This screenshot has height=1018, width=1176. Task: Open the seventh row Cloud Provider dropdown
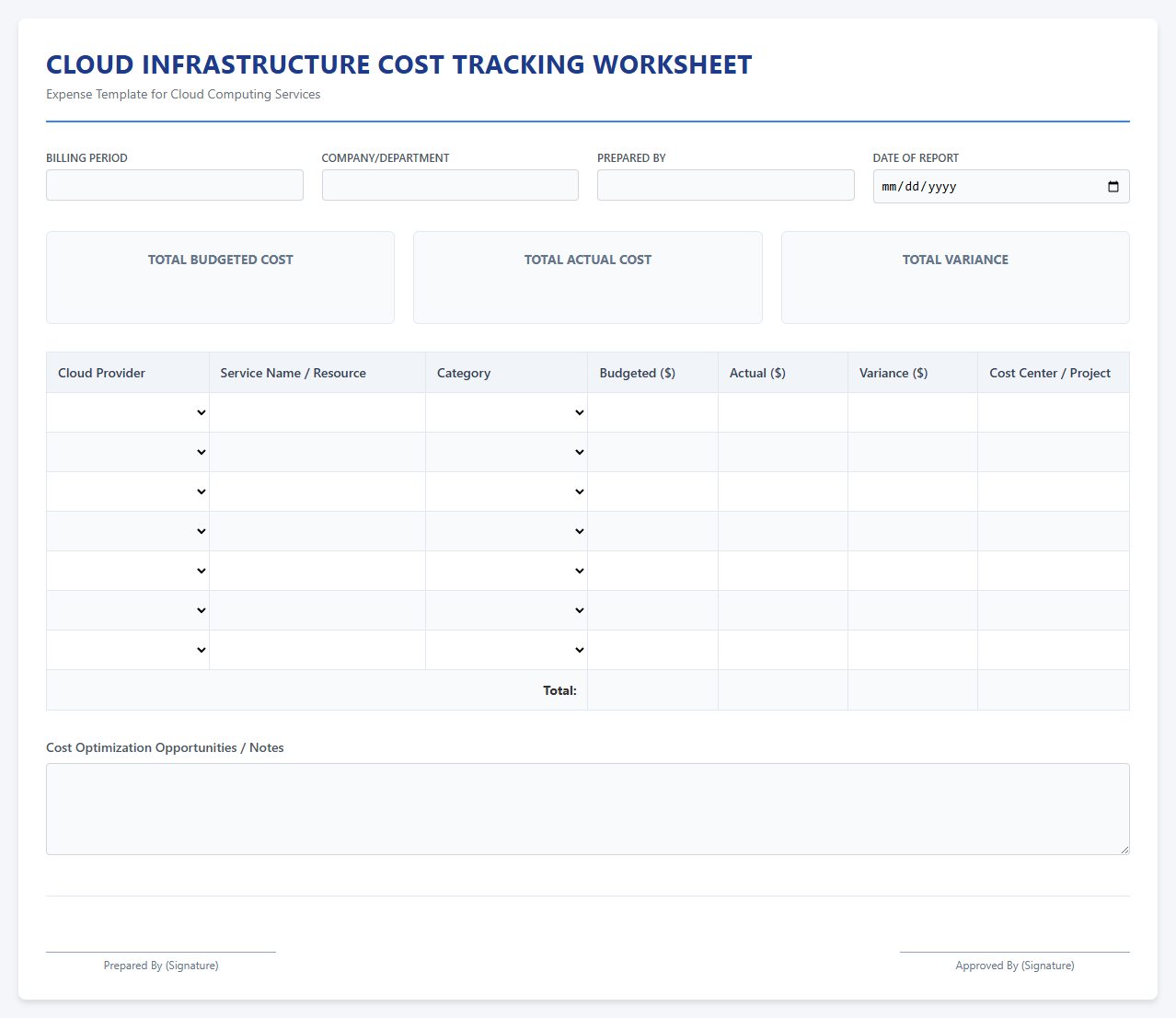[128, 650]
